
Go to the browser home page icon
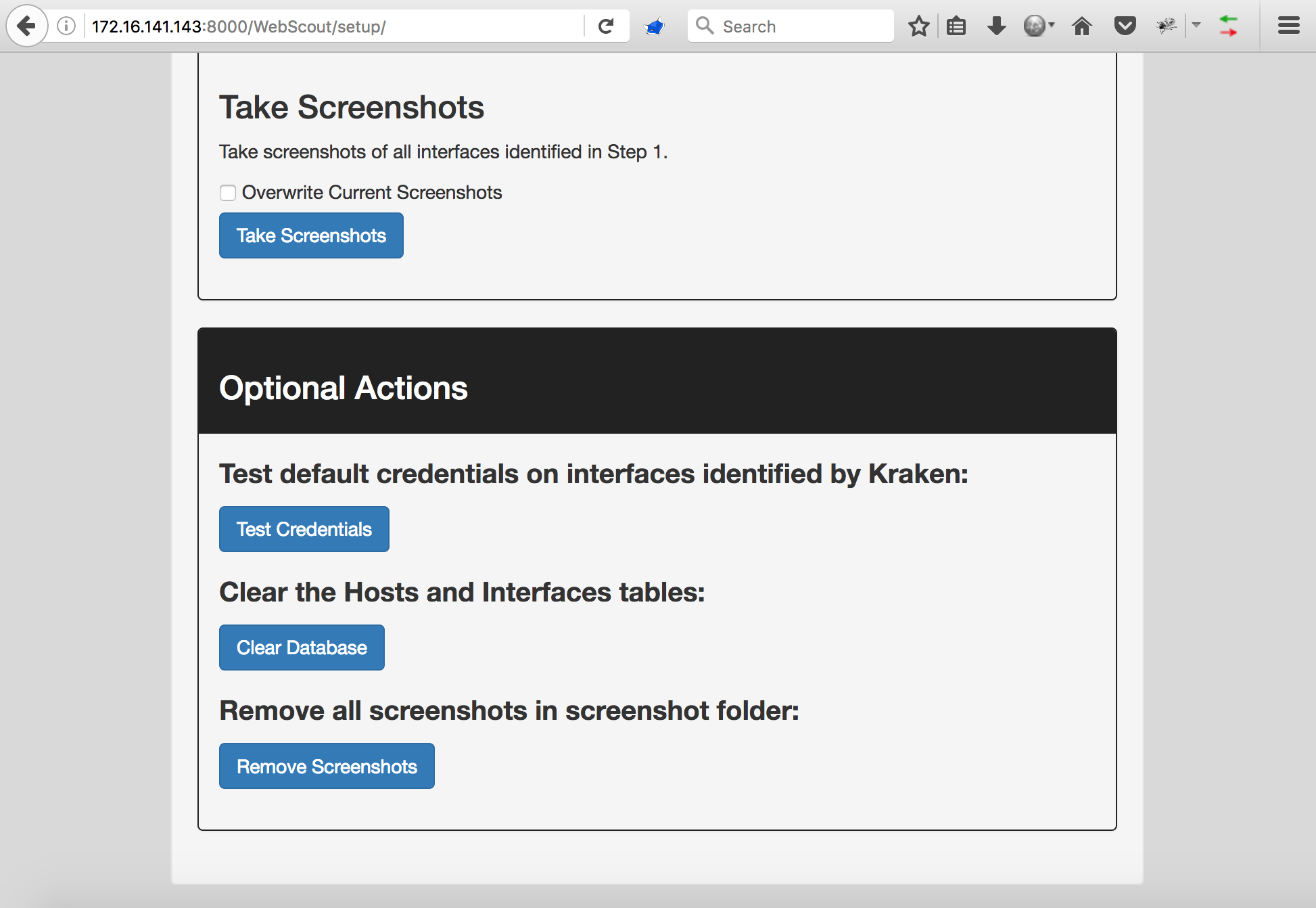click(1082, 26)
